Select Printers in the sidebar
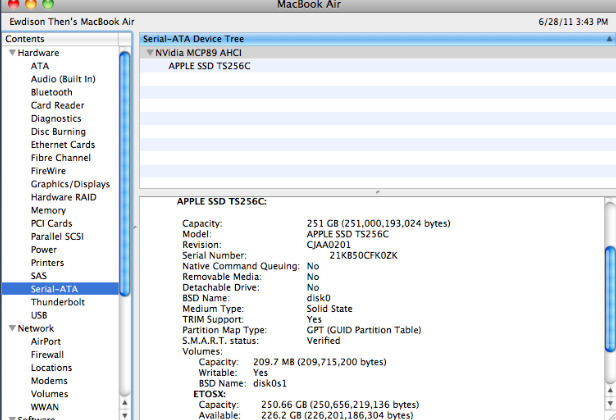 click(x=47, y=262)
